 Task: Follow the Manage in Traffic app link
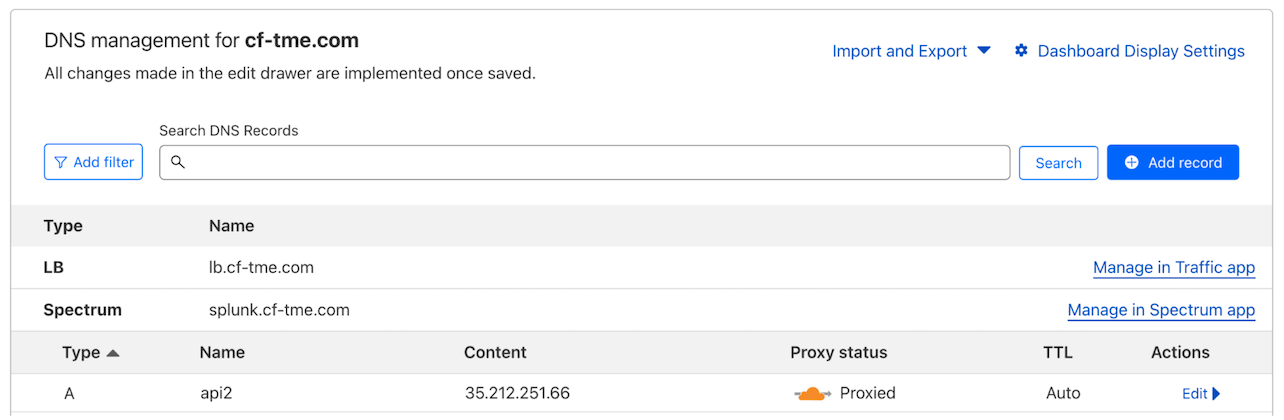pos(1173,268)
